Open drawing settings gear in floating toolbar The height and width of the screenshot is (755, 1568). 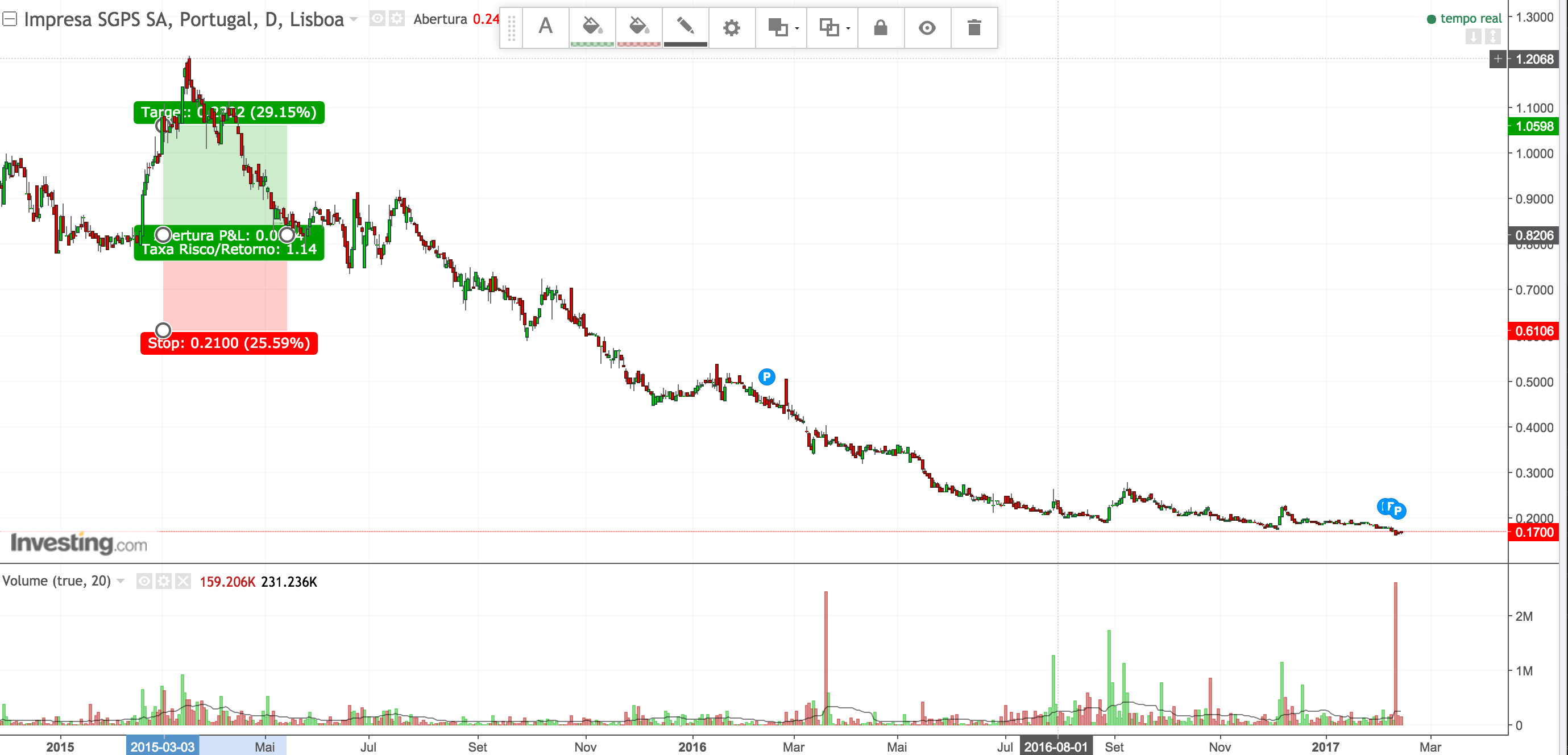pyautogui.click(x=731, y=27)
